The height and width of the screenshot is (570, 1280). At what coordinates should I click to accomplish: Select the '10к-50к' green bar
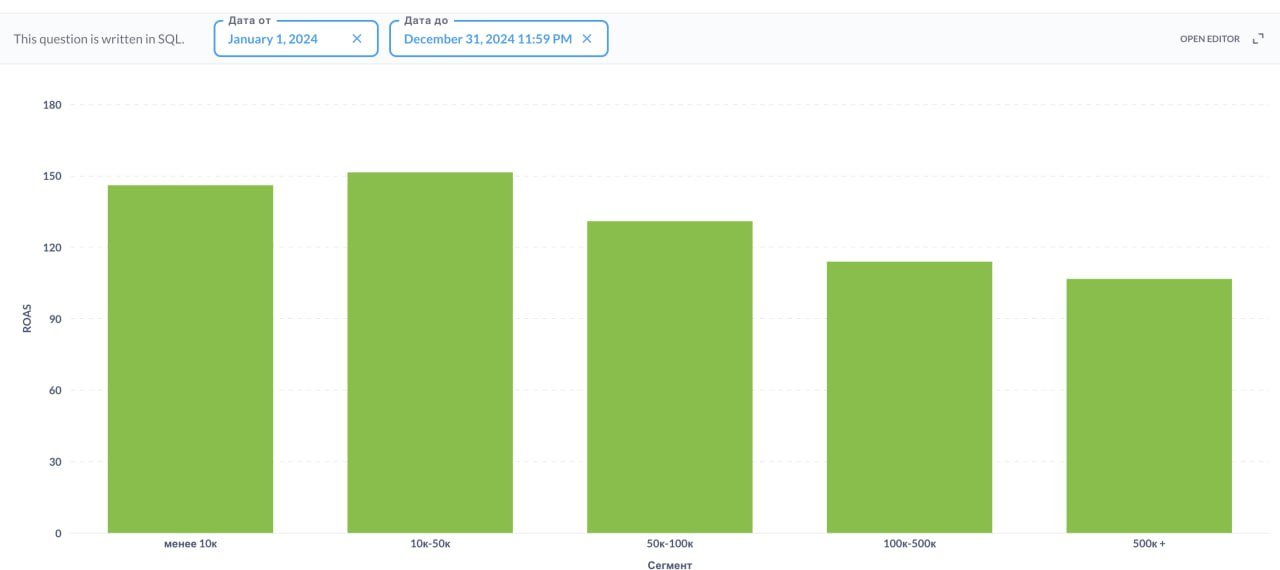coord(430,352)
